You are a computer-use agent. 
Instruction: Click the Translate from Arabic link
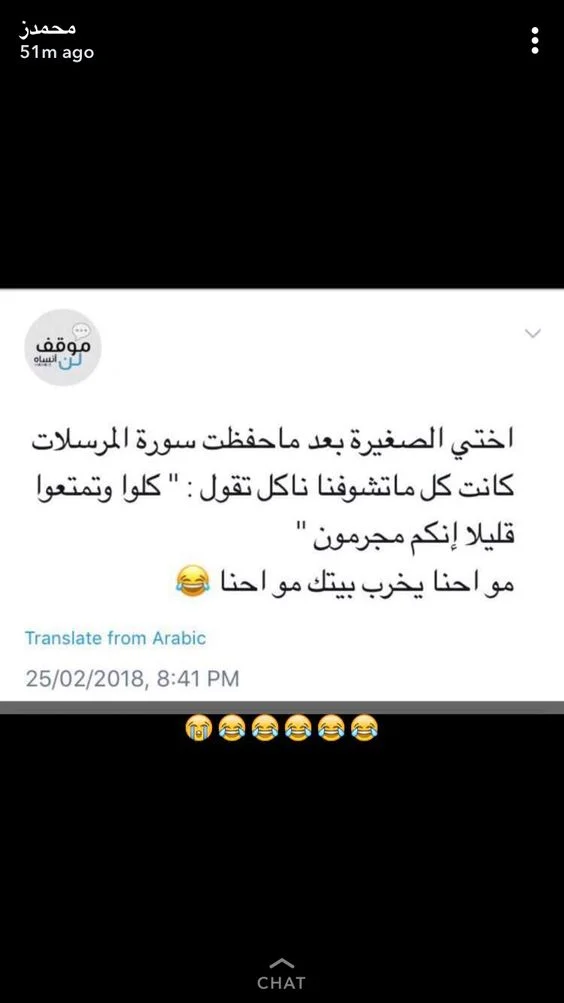point(115,638)
